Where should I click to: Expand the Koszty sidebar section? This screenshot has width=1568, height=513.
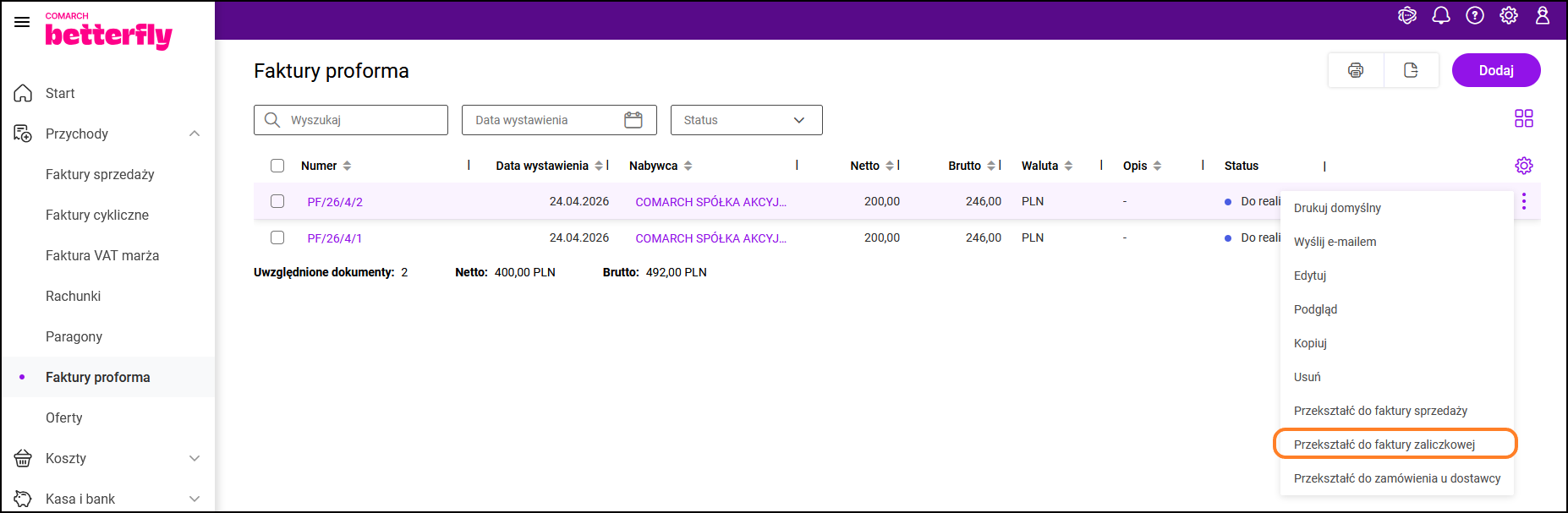click(195, 458)
